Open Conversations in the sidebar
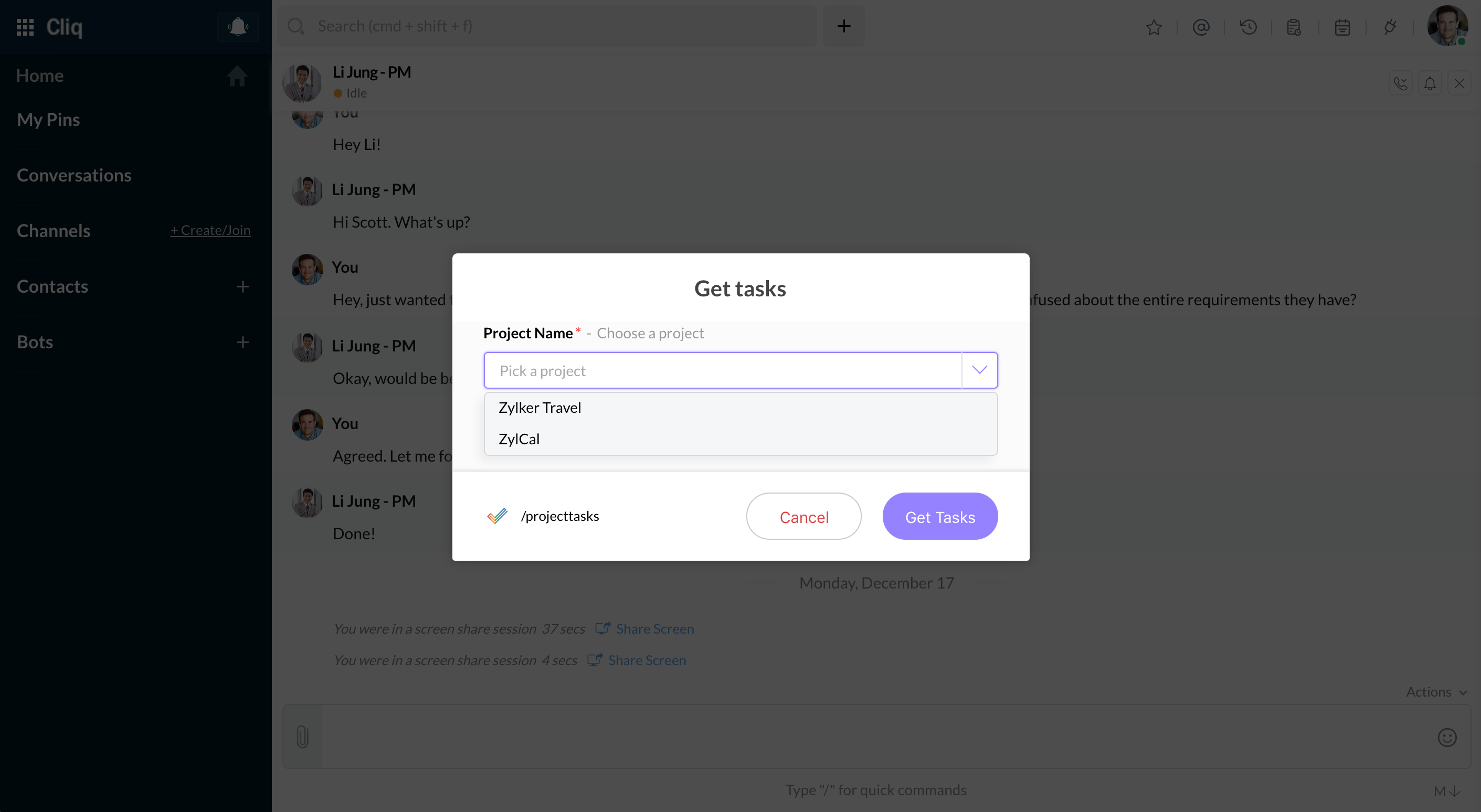This screenshot has height=812, width=1481. point(74,175)
